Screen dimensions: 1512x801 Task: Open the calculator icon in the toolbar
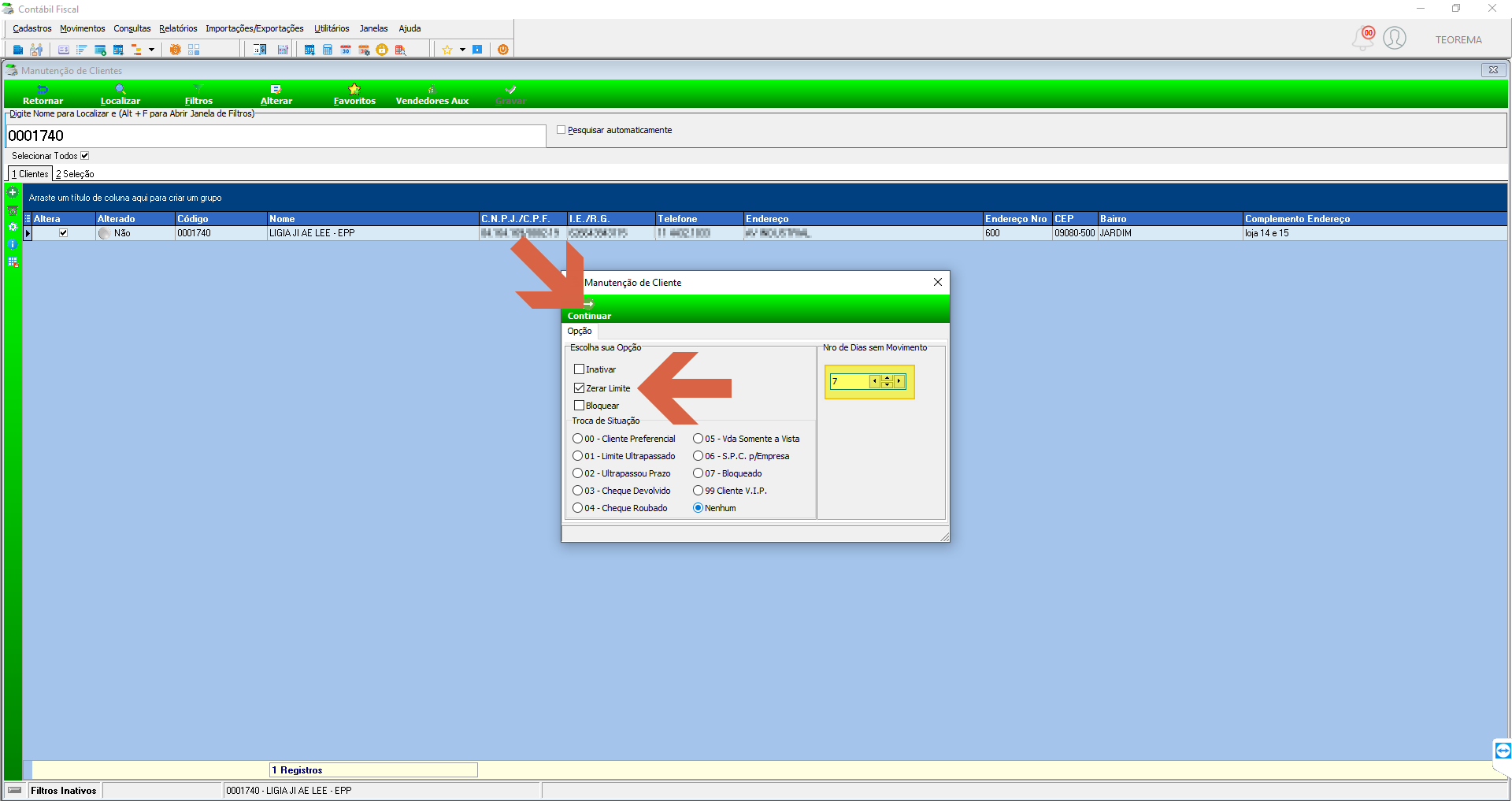click(328, 50)
